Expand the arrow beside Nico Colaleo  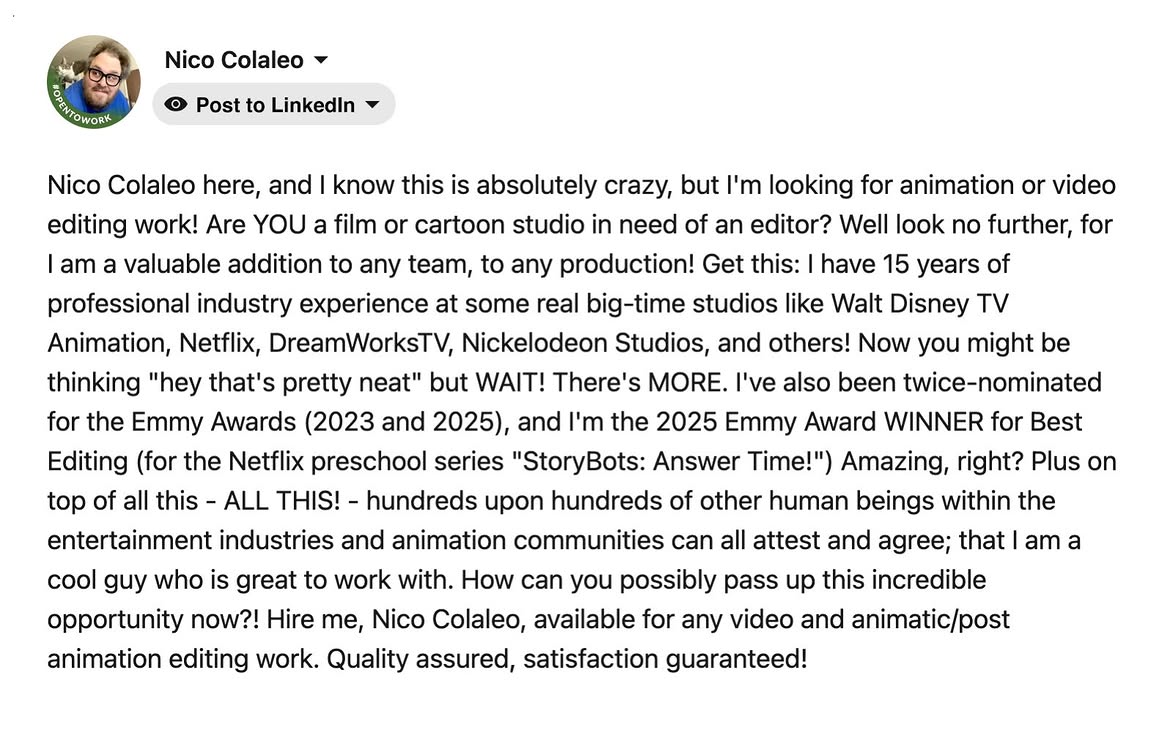(x=321, y=60)
